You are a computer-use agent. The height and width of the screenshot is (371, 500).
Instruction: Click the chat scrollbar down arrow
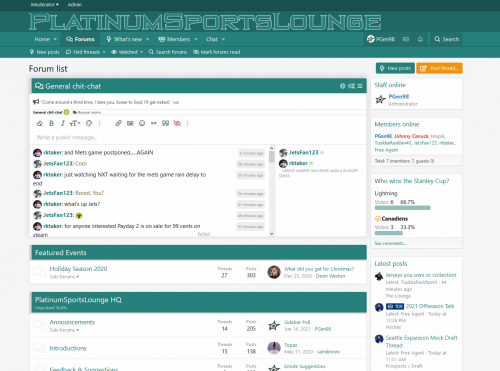click(272, 234)
